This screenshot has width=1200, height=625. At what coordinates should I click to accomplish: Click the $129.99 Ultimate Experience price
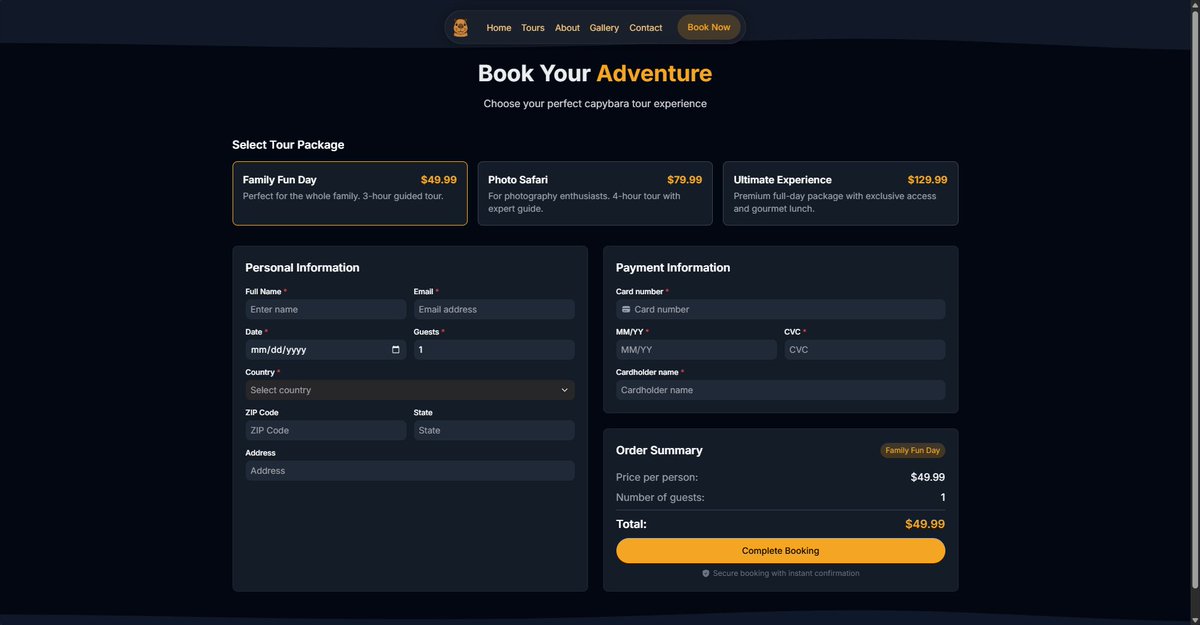(x=927, y=180)
